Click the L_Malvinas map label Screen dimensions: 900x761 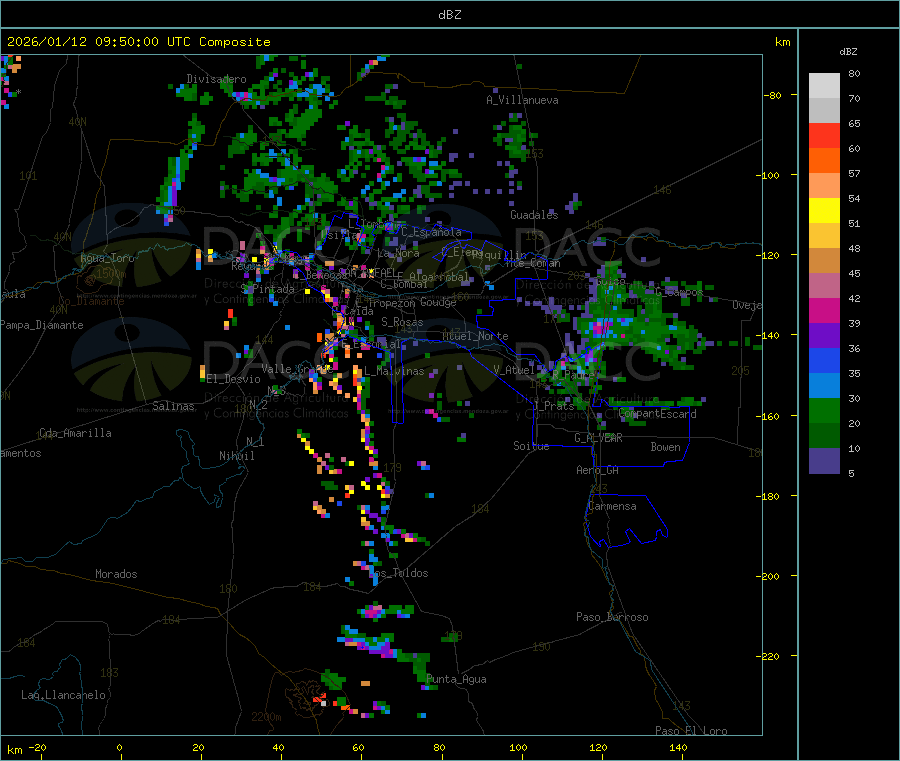click(x=394, y=371)
